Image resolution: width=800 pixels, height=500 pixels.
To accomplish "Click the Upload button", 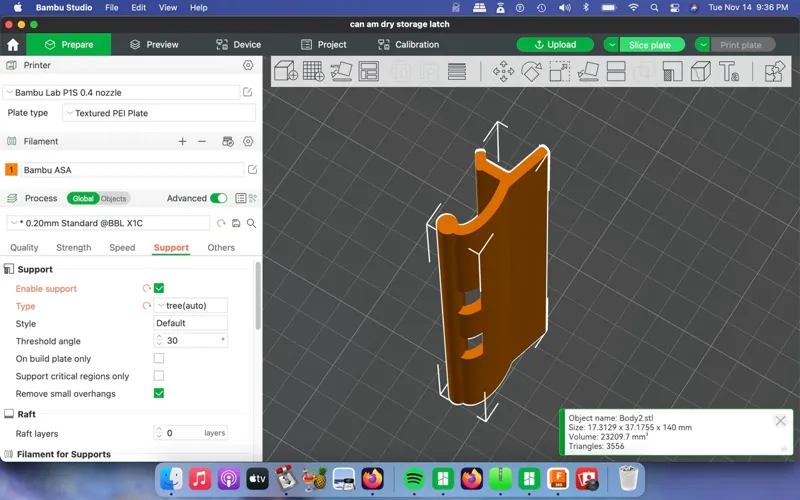I will [555, 45].
